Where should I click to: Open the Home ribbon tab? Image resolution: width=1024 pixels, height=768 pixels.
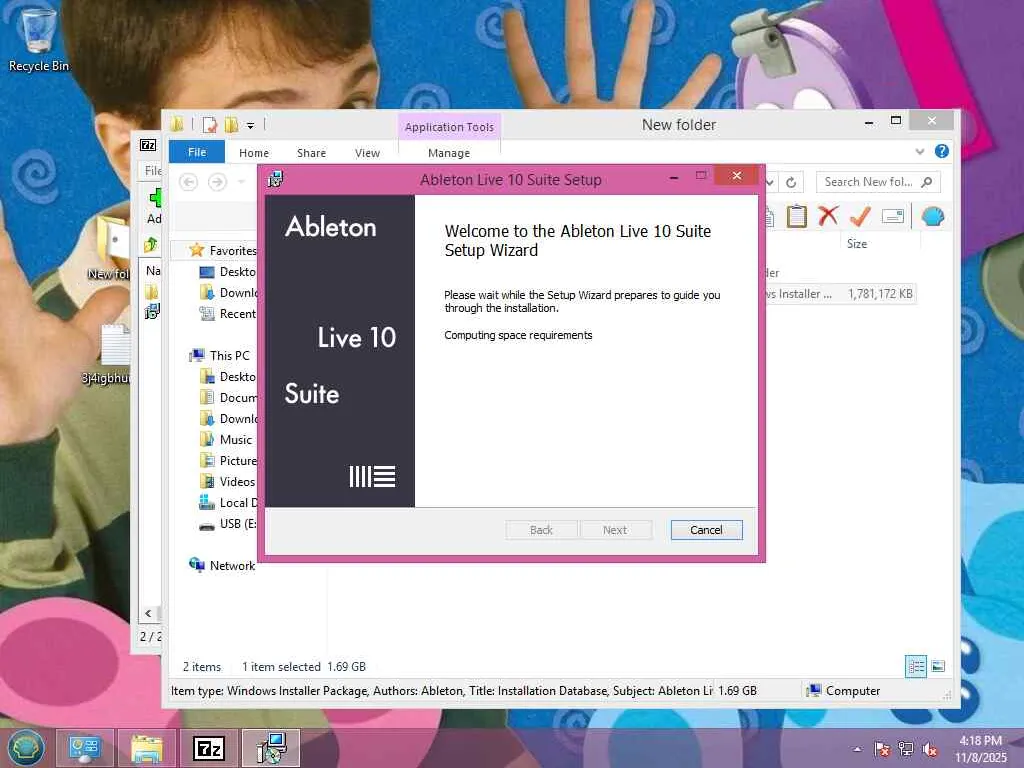[x=254, y=153]
